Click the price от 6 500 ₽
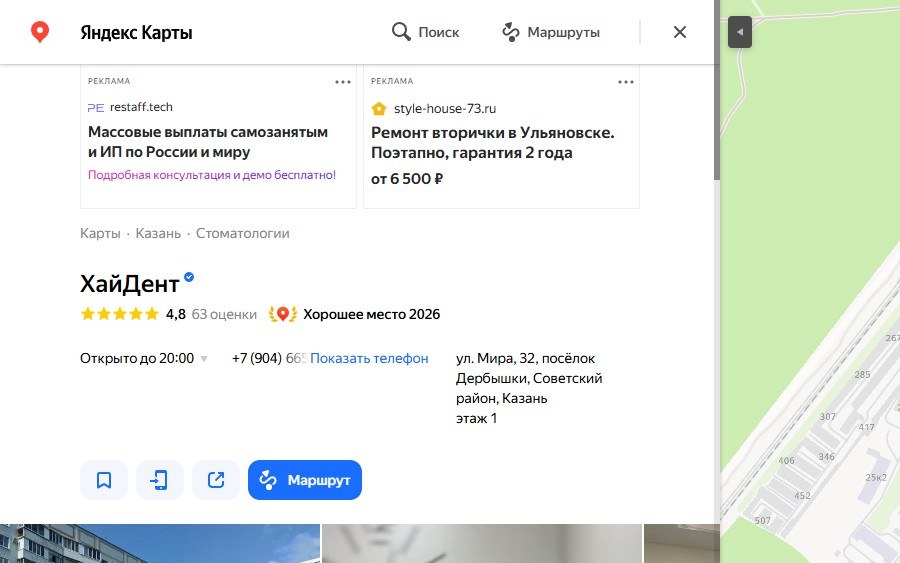Viewport: 900px width, 563px height. point(407,179)
